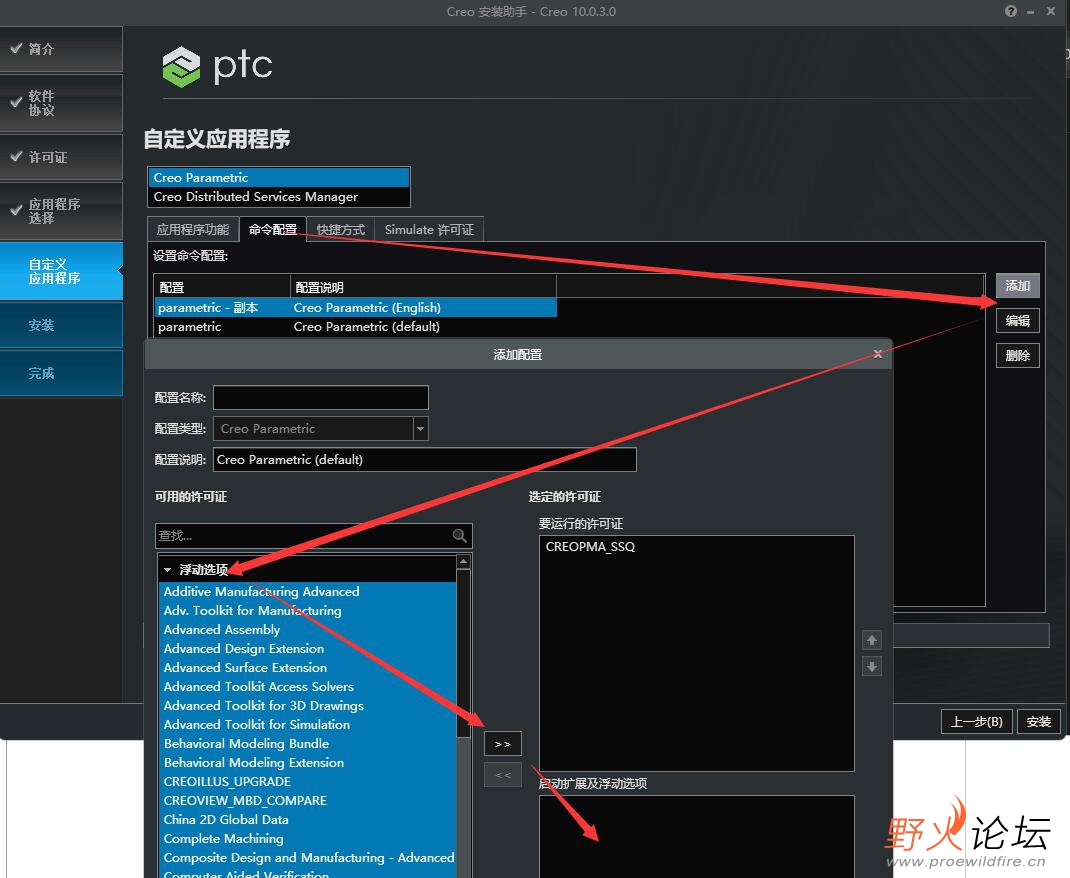Screen dimensions: 1070x878
Task: Click the 配置说明 column header
Action: [x=423, y=287]
